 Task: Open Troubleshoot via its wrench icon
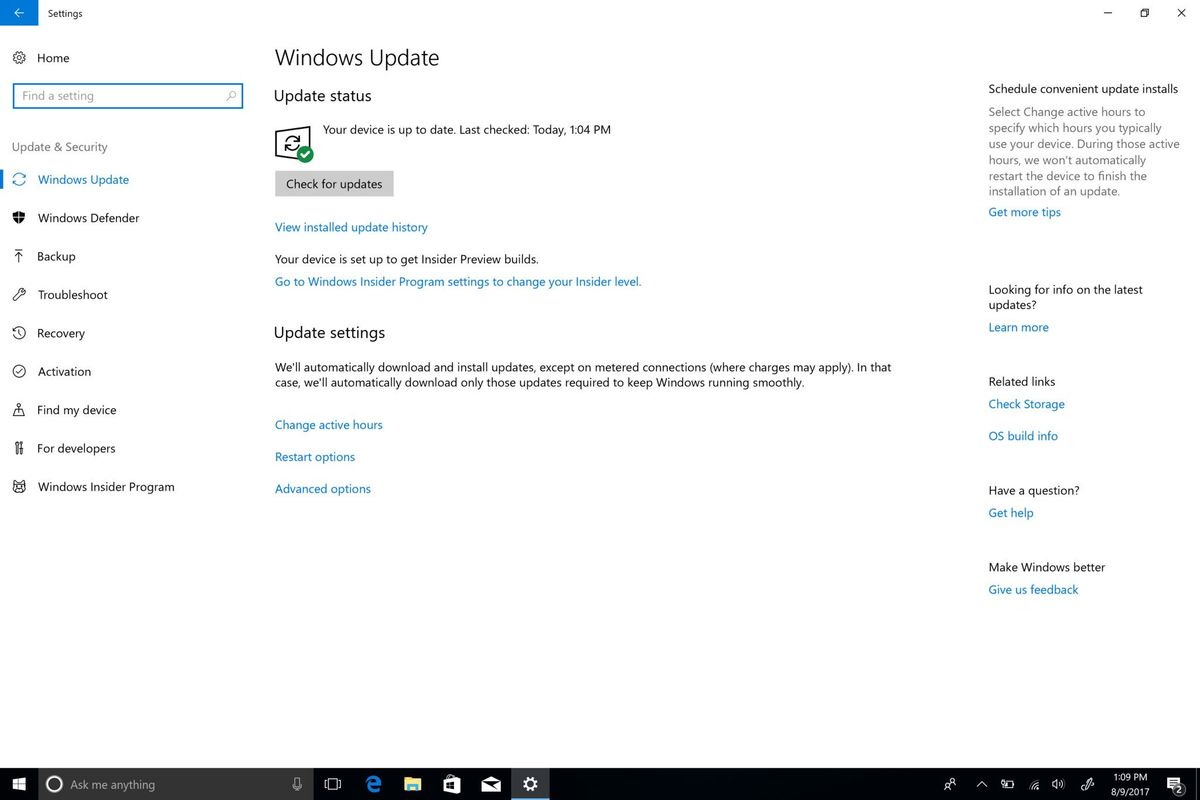point(19,295)
